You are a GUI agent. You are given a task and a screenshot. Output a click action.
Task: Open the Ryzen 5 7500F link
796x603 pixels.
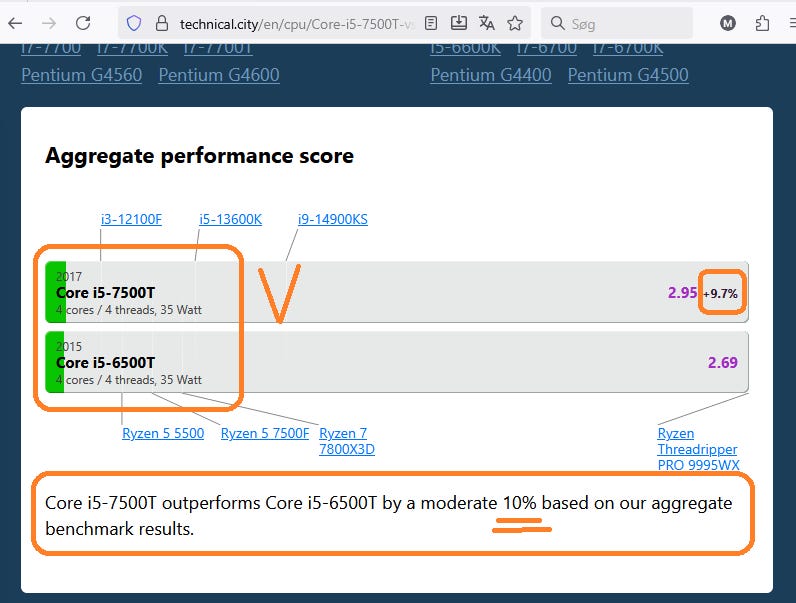[x=264, y=433]
